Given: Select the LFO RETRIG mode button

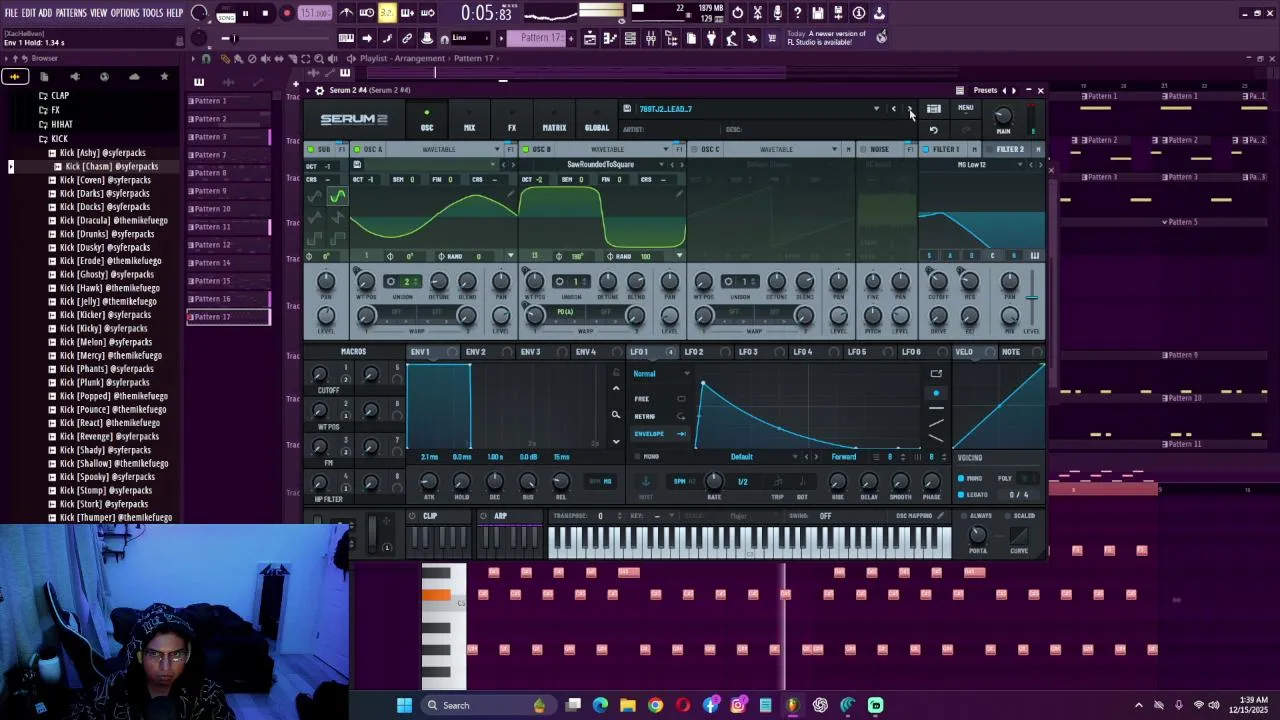Looking at the screenshot, I should (x=660, y=416).
